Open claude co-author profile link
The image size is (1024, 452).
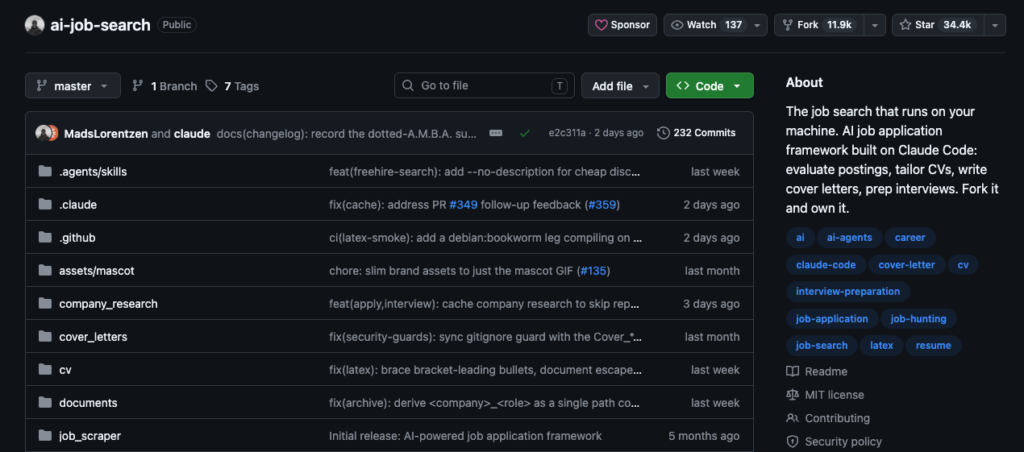tap(192, 133)
